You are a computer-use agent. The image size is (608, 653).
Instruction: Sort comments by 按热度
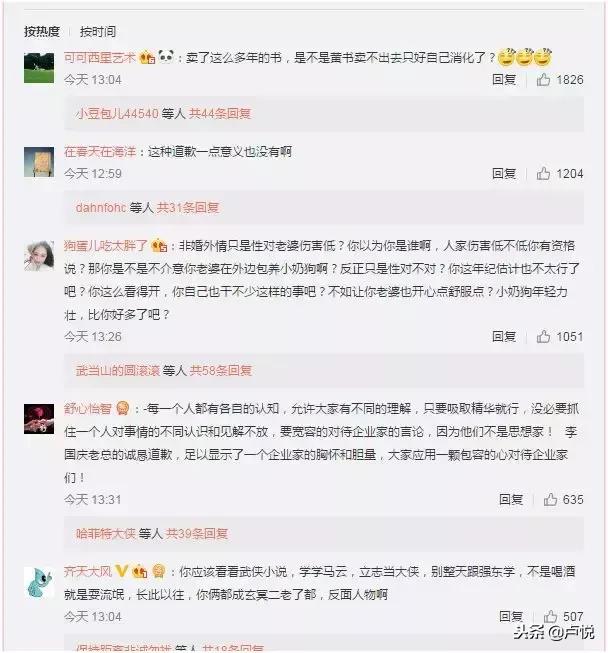(x=42, y=31)
